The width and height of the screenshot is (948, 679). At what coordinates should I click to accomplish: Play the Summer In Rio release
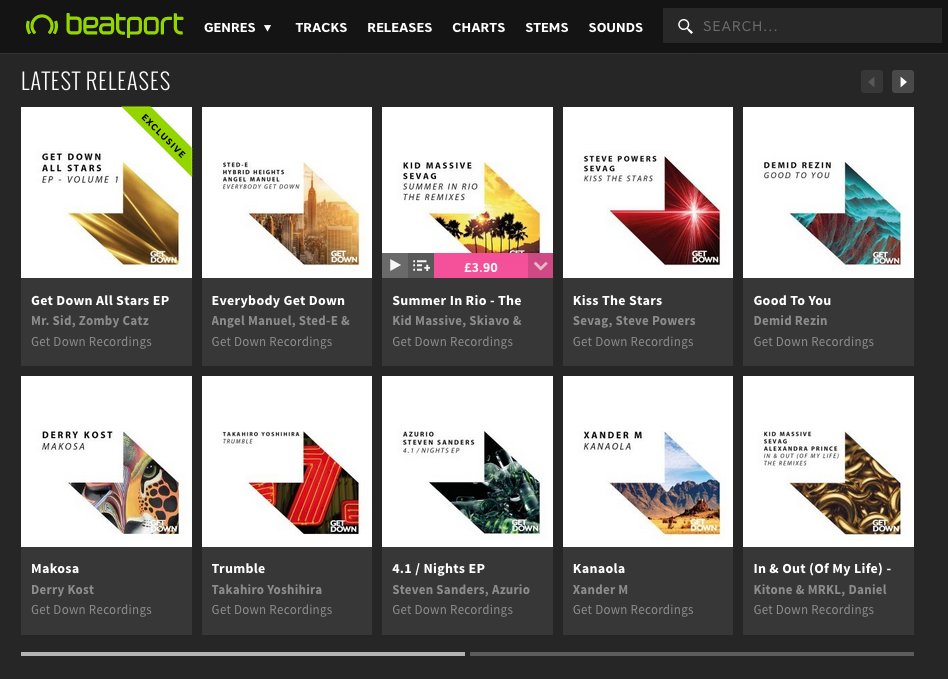pyautogui.click(x=395, y=265)
